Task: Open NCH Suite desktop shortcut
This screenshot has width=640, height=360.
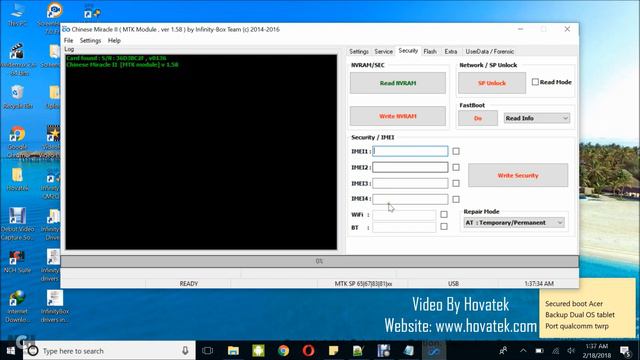Action: [17, 261]
